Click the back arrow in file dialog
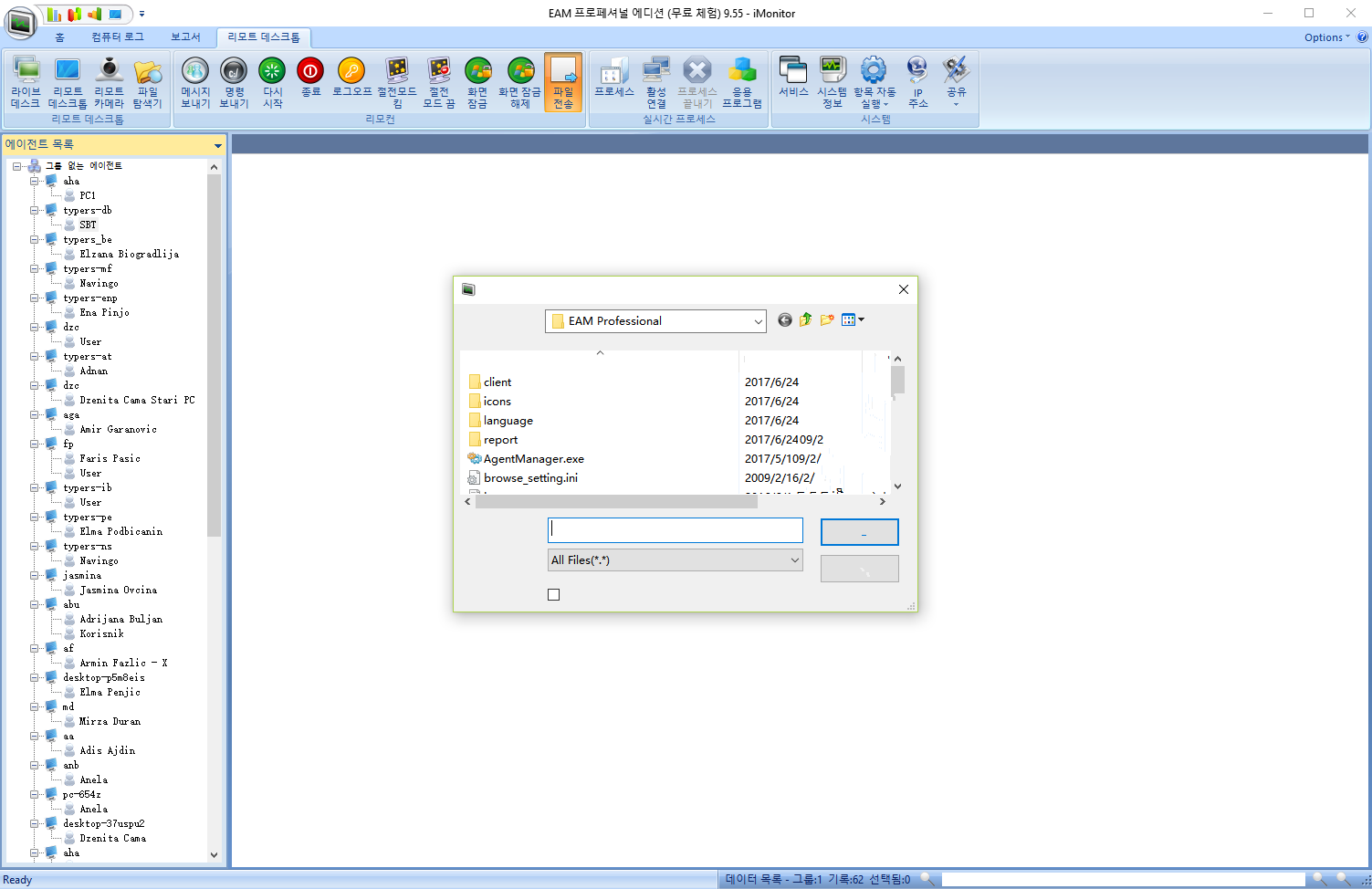 click(x=785, y=320)
